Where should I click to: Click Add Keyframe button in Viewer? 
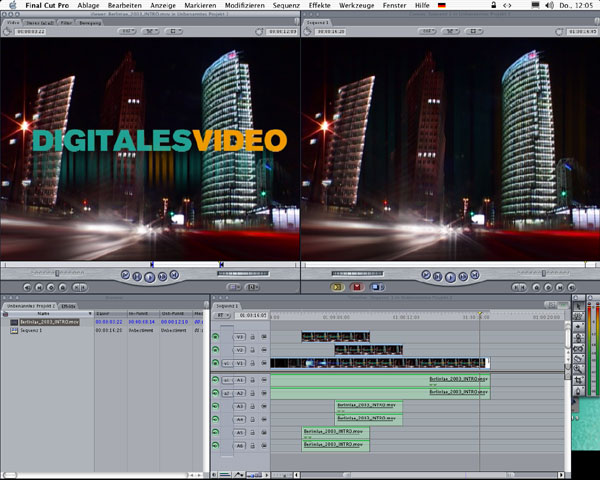pos(51,287)
